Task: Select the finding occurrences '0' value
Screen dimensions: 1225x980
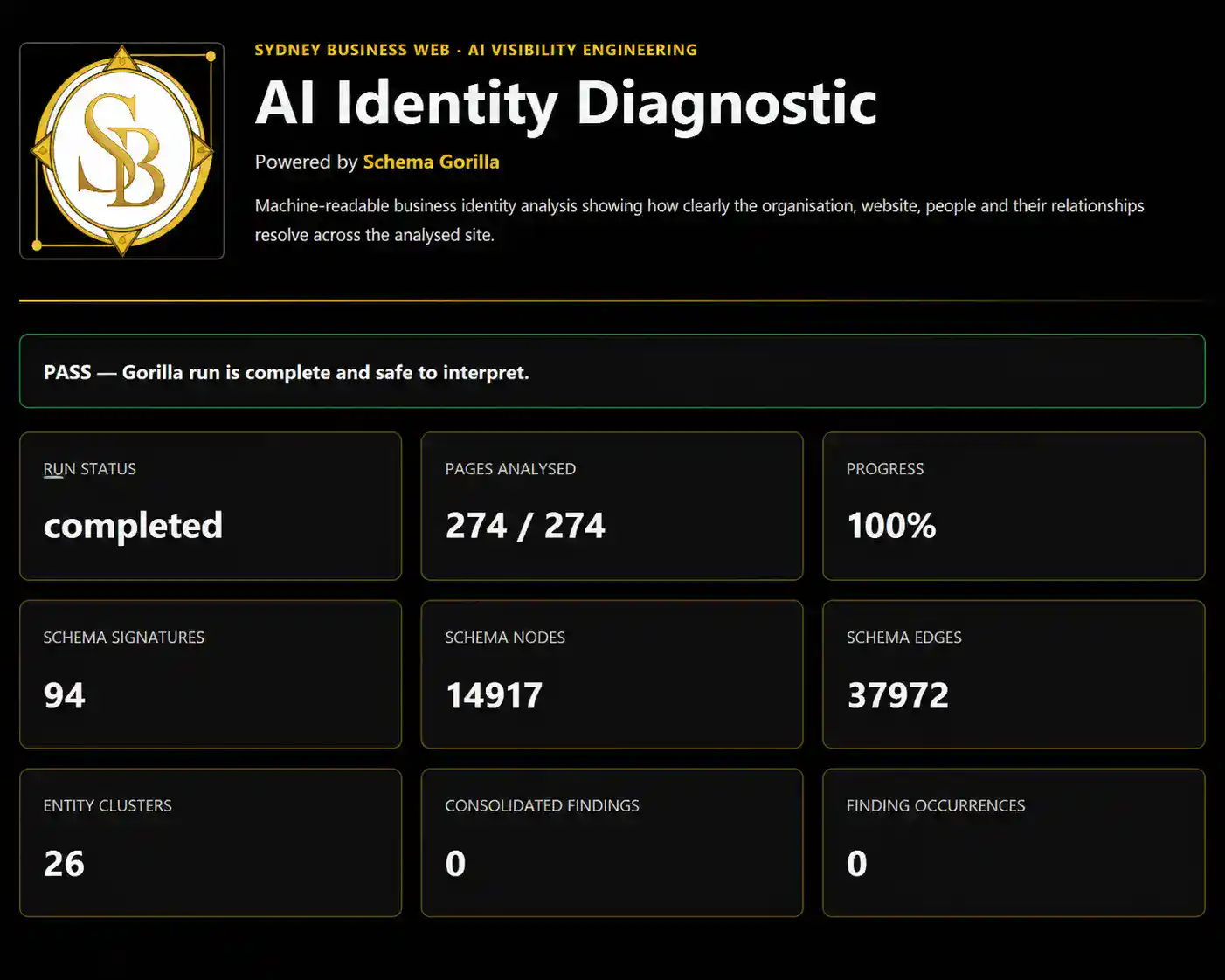Action: tap(857, 864)
